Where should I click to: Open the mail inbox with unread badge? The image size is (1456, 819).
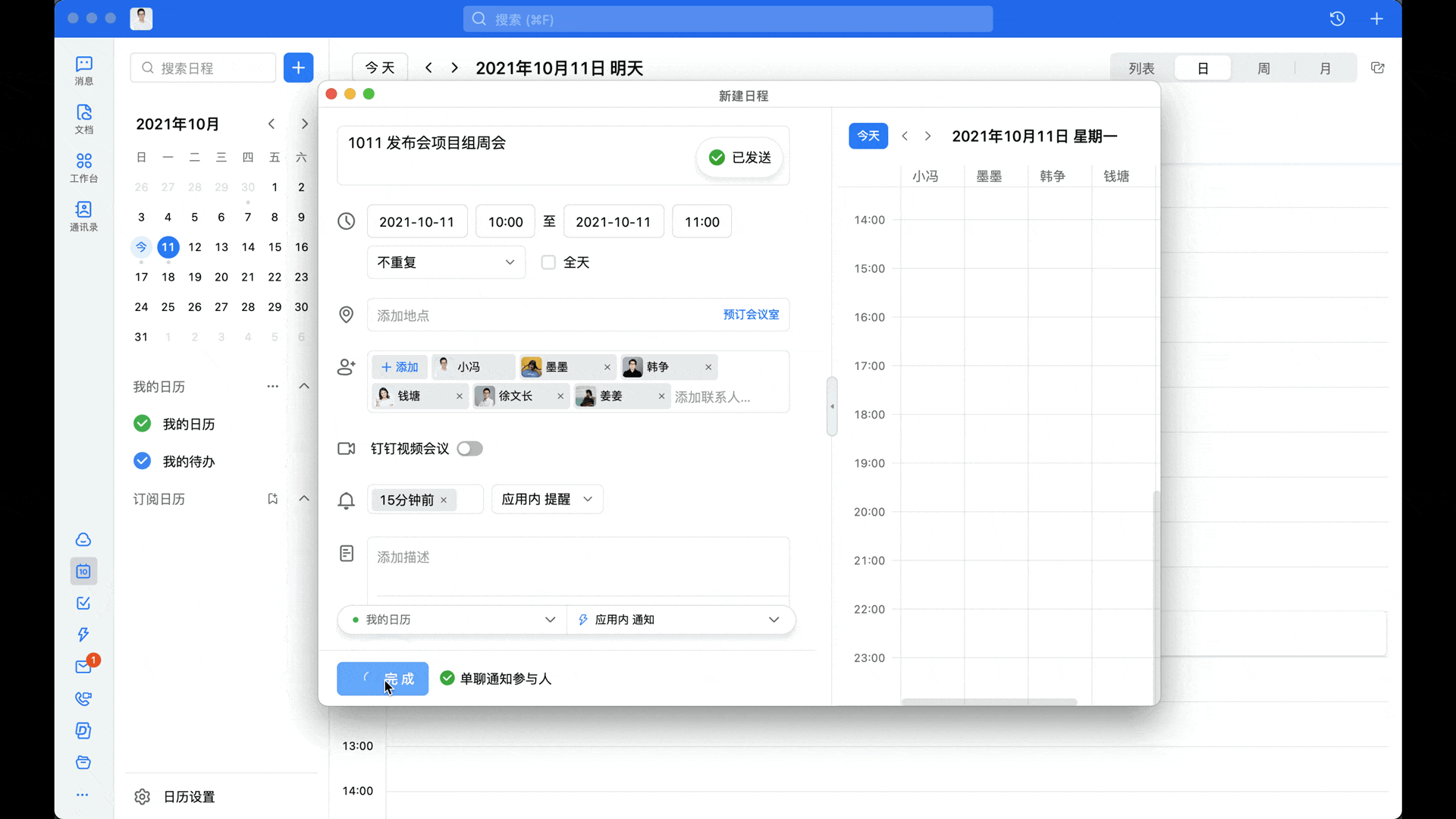click(83, 667)
